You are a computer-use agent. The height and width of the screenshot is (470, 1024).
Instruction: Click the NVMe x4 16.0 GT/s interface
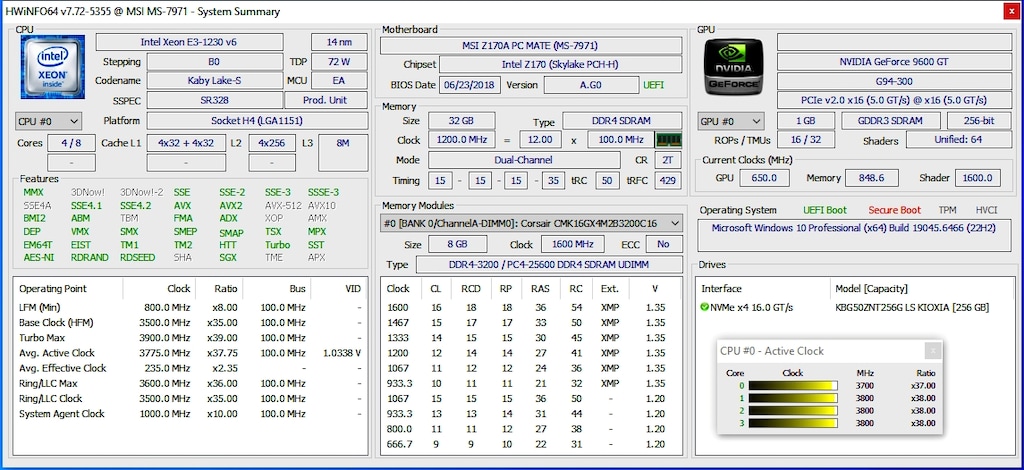pyautogui.click(x=752, y=307)
